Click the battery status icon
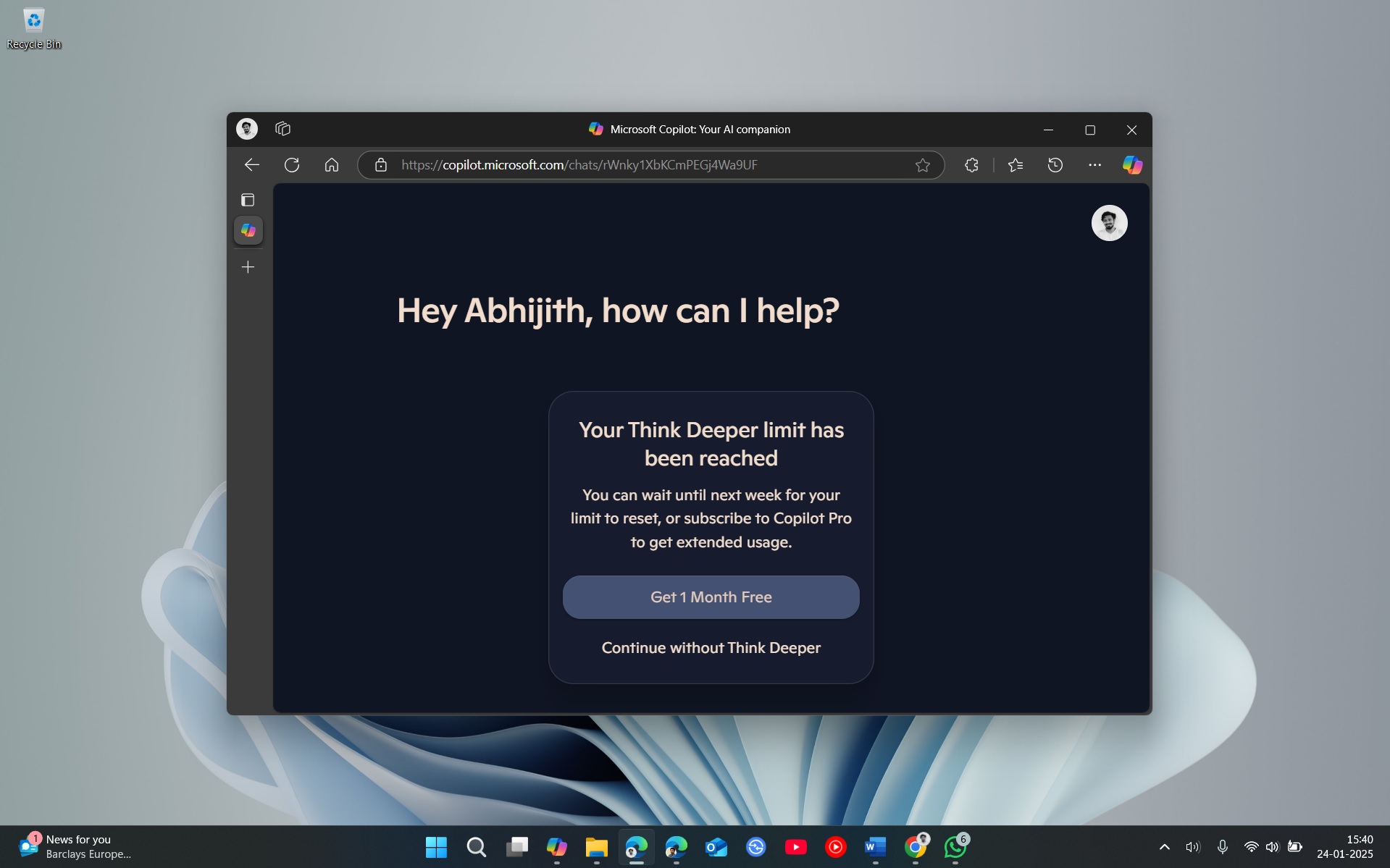This screenshot has width=1390, height=868. (x=1295, y=847)
